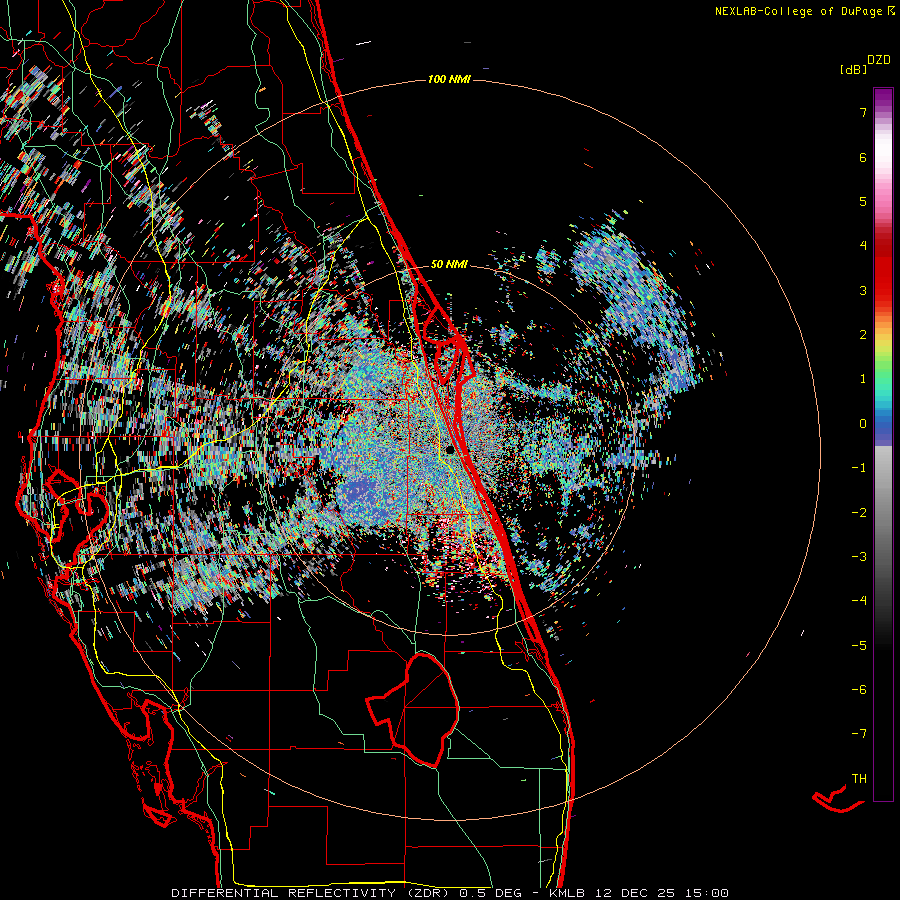The width and height of the screenshot is (900, 900).
Task: Click the TH threshold label on colorbar
Action: tap(859, 779)
